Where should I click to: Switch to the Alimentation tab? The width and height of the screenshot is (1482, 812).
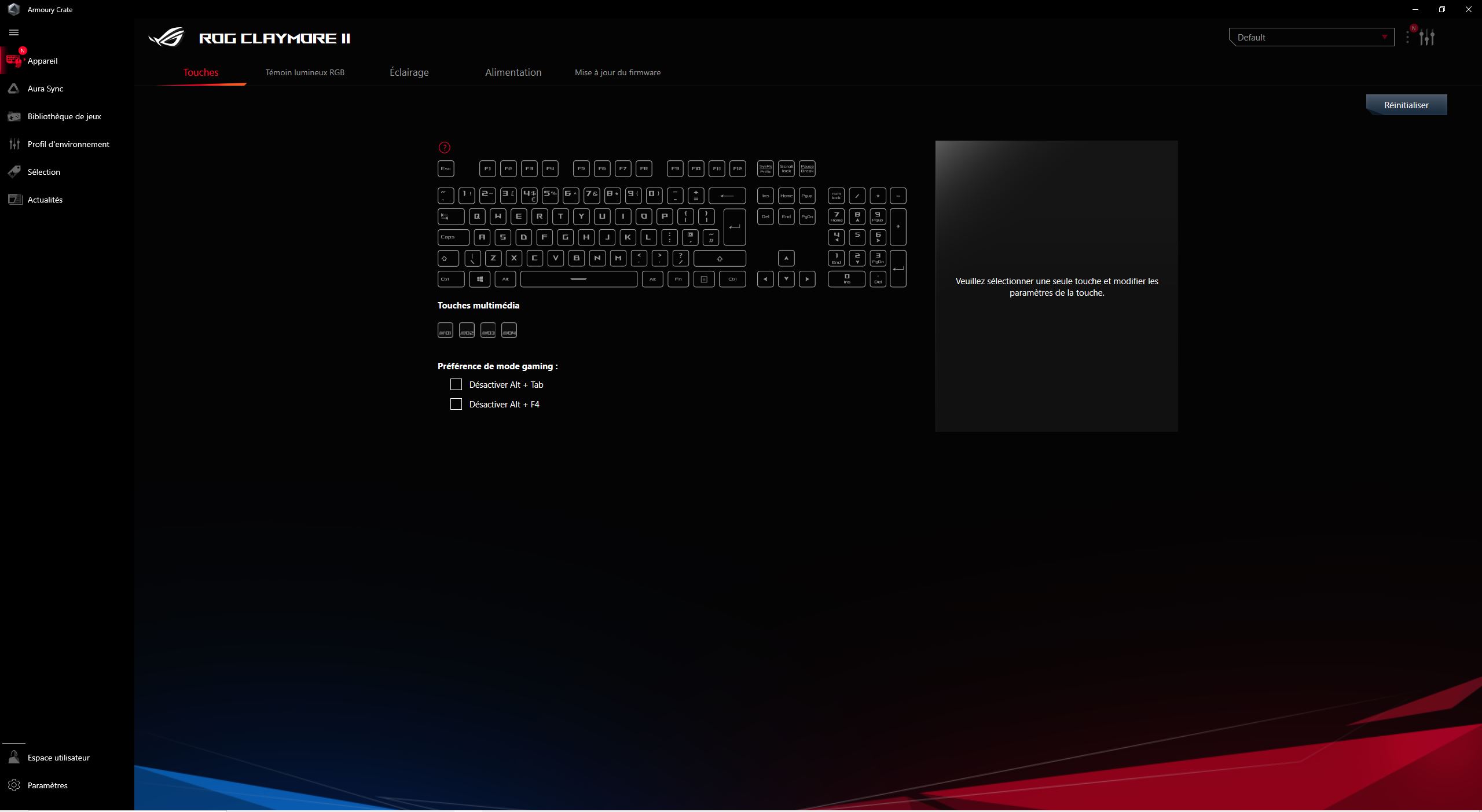point(513,72)
